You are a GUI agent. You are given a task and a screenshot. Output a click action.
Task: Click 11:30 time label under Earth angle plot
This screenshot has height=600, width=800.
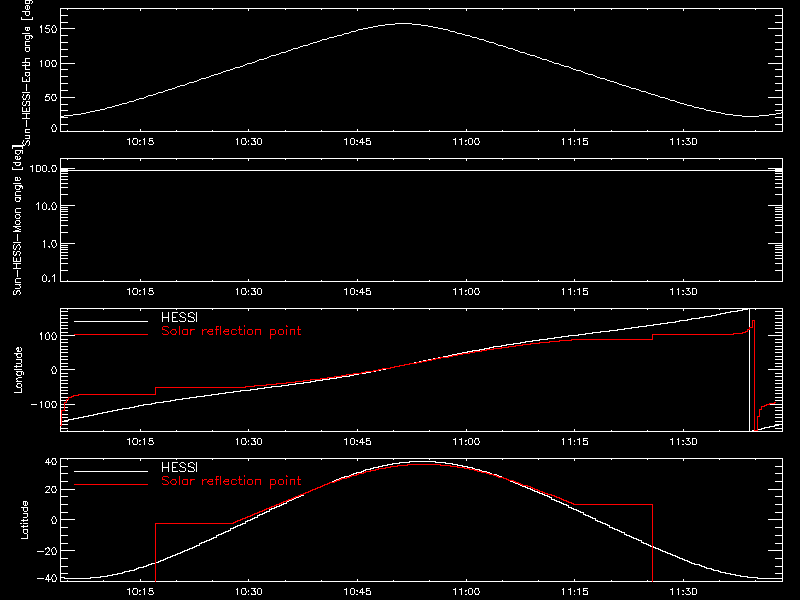pos(683,142)
